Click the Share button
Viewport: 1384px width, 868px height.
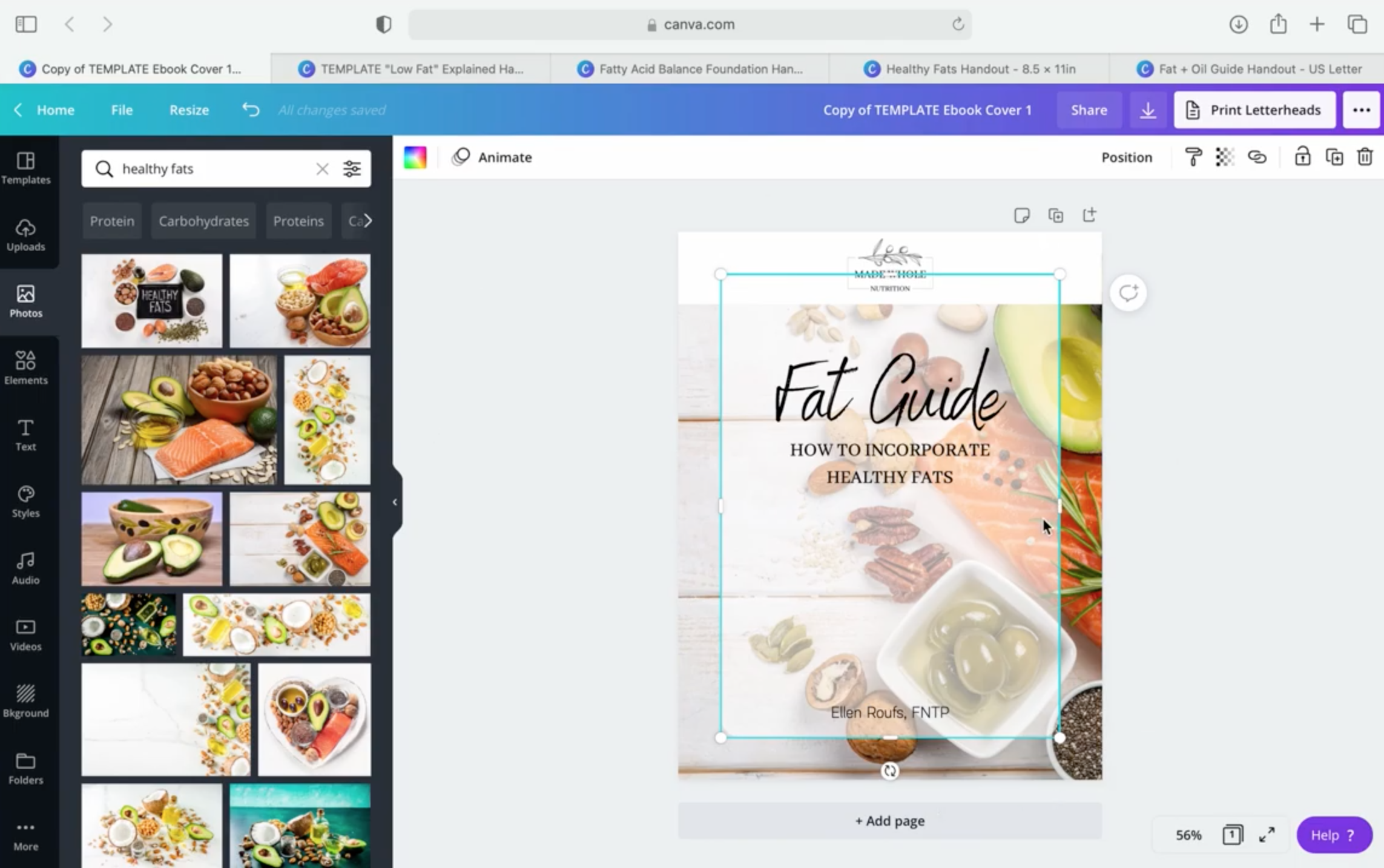coord(1089,110)
